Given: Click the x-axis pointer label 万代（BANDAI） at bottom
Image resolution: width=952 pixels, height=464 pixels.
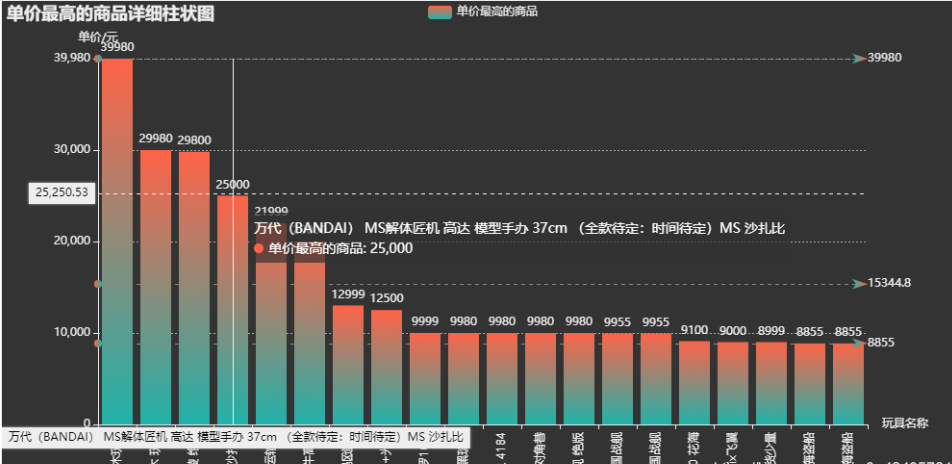Looking at the screenshot, I should coord(236,437).
